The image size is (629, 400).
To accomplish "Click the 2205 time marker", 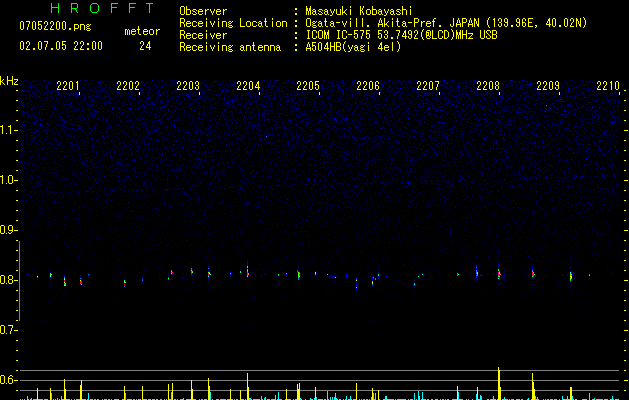I will coord(308,85).
